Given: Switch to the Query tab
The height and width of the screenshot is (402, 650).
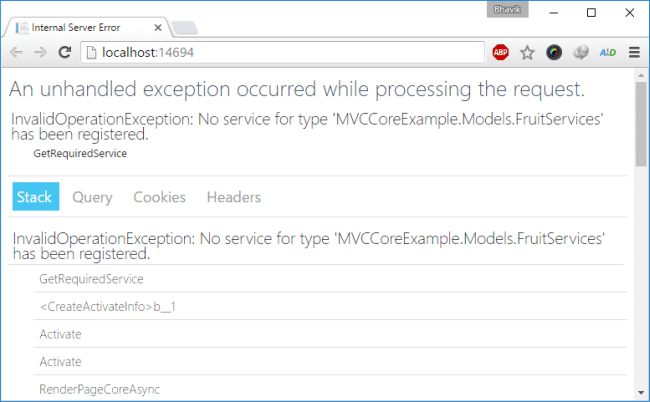Looking at the screenshot, I should click(x=92, y=197).
